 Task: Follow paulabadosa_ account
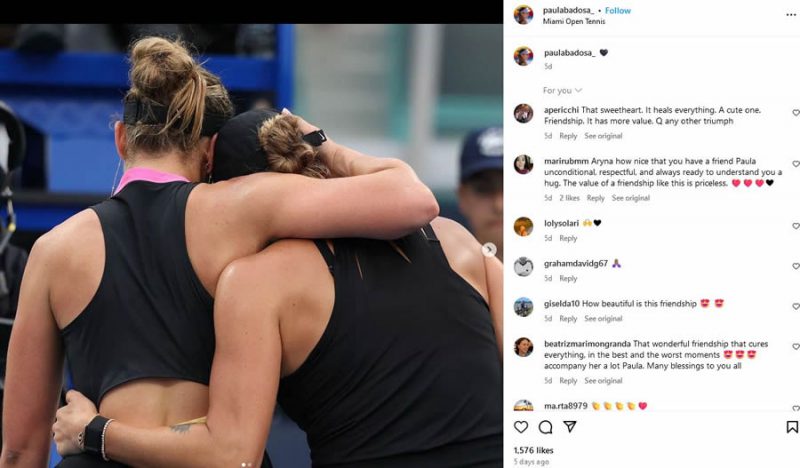pyautogui.click(x=618, y=10)
